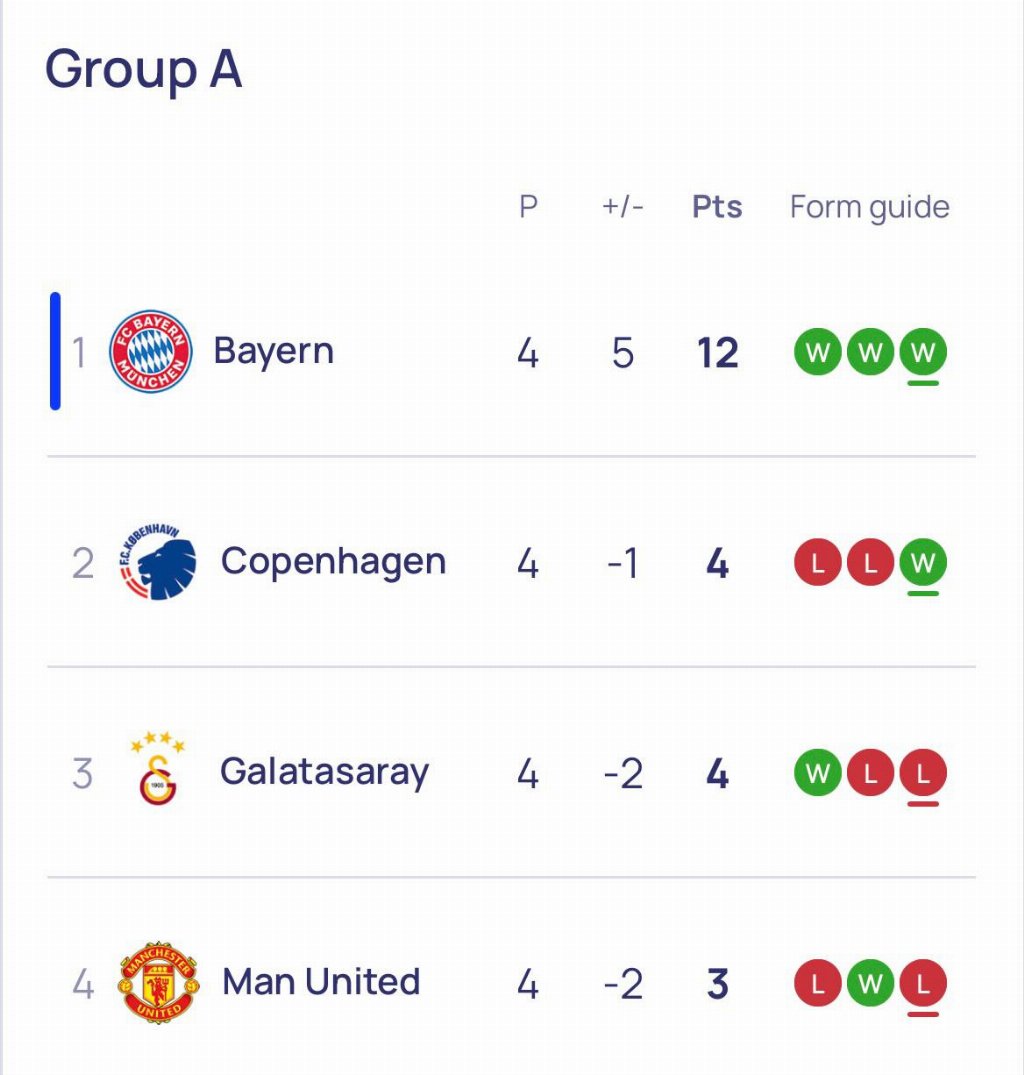Open the Bayern team name link
The width and height of the screenshot is (1024, 1075).
point(273,352)
